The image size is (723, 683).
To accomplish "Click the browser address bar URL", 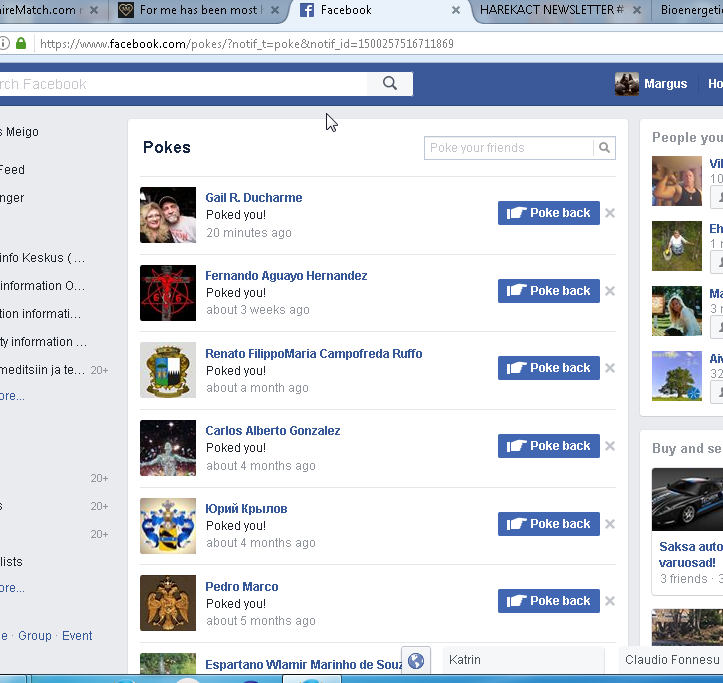I will coord(247,44).
